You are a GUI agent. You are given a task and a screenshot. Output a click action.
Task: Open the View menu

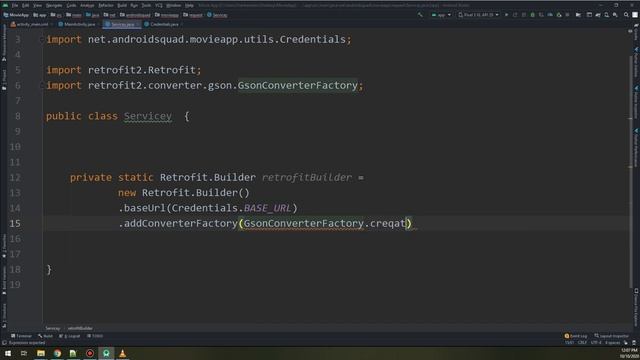38,6
